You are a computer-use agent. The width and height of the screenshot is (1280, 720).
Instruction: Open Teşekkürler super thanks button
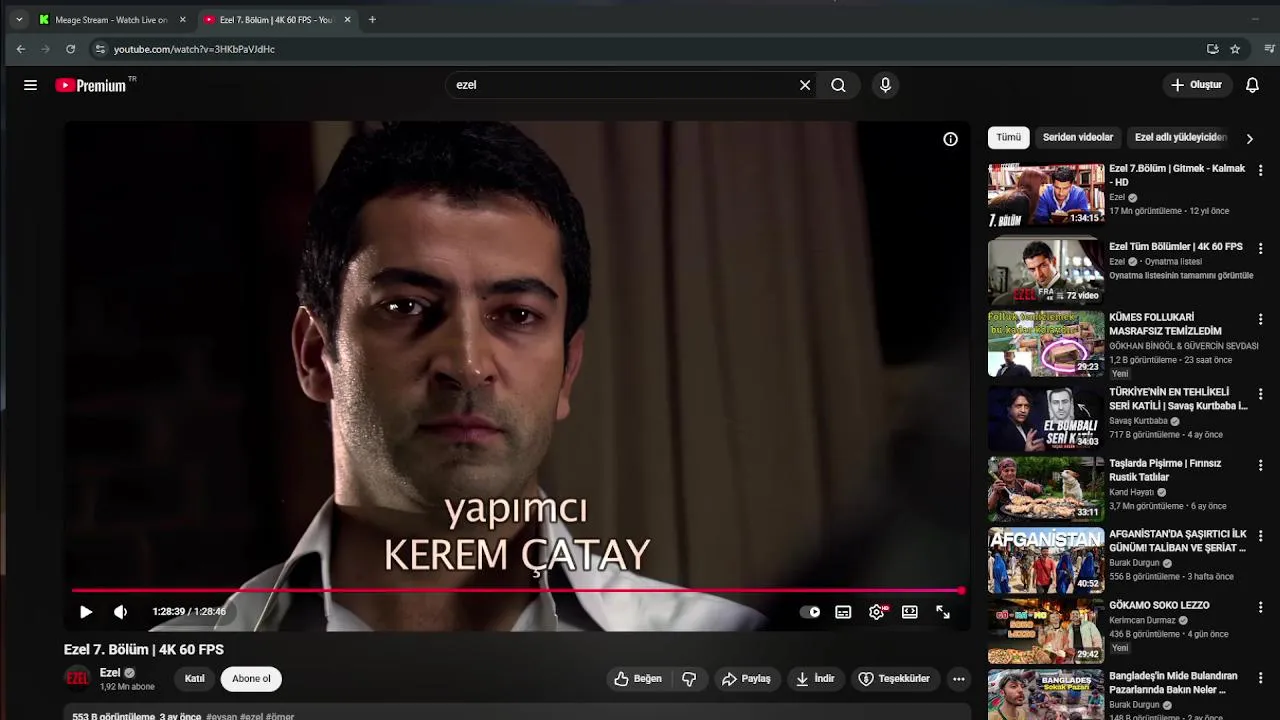[893, 679]
